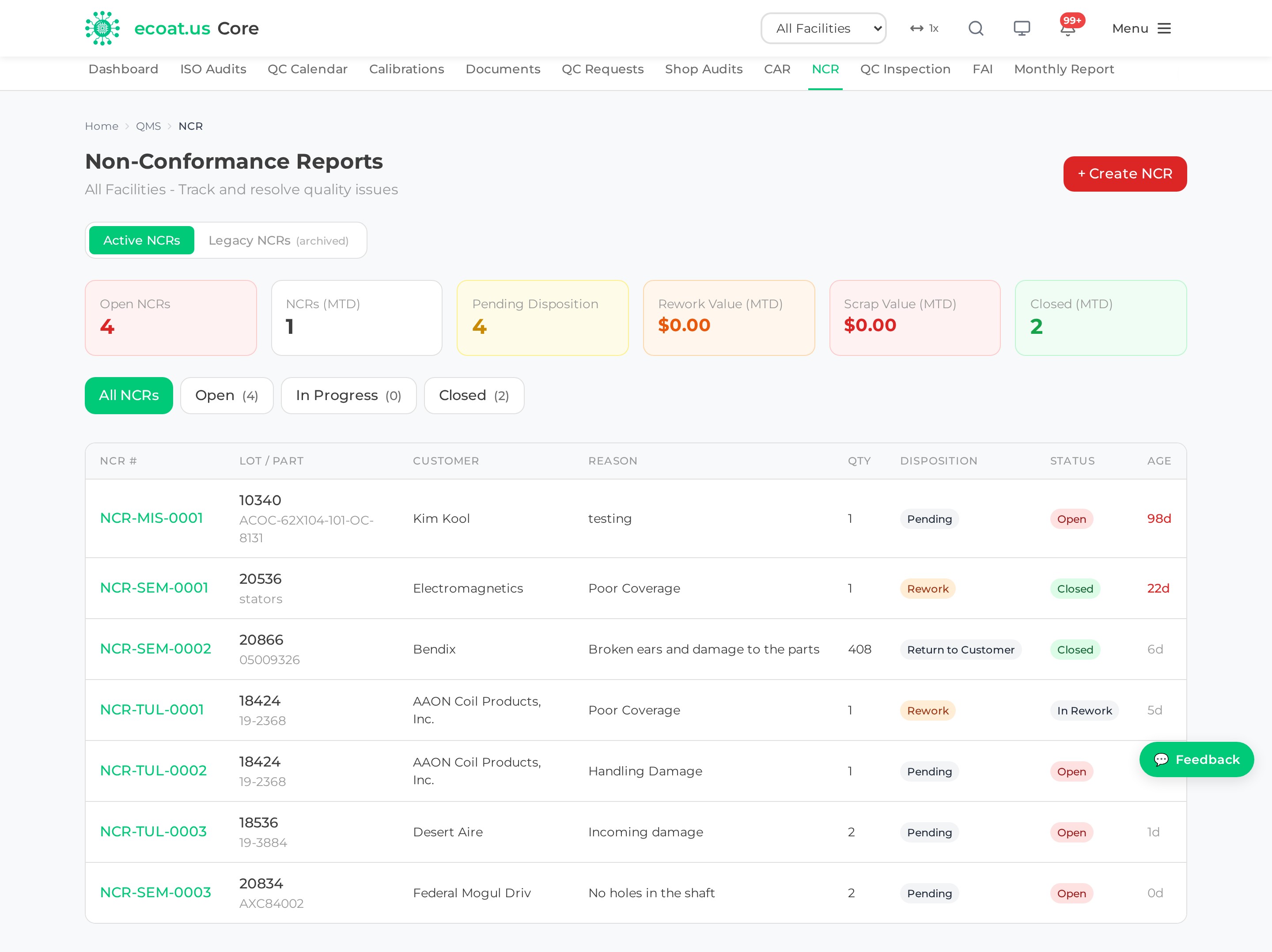Screen dimensions: 1272x952
Task: Click the Feedback button
Action: point(1196,759)
